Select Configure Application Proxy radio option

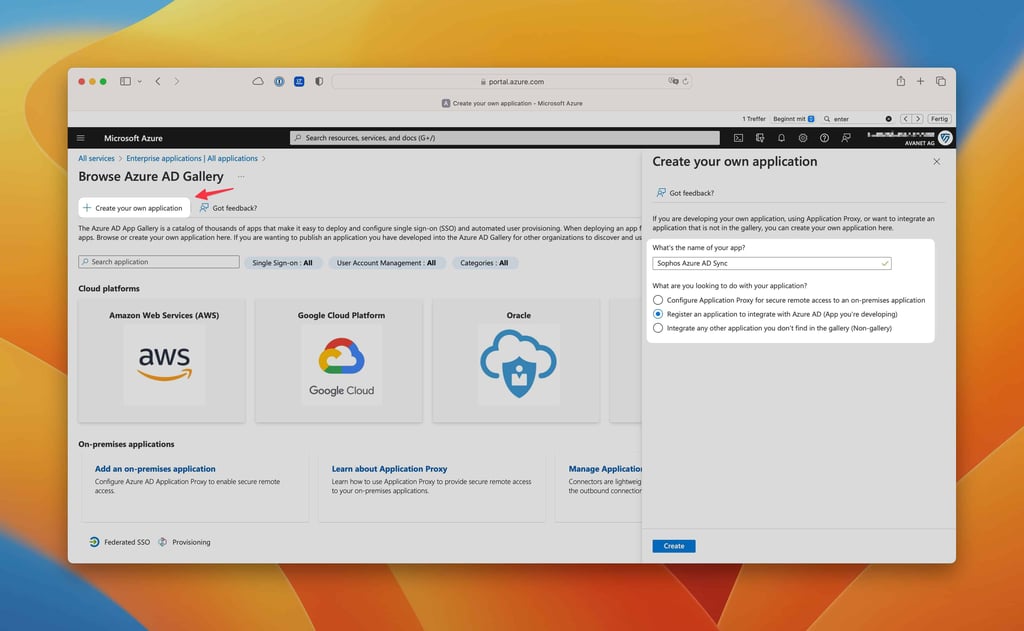tap(658, 300)
